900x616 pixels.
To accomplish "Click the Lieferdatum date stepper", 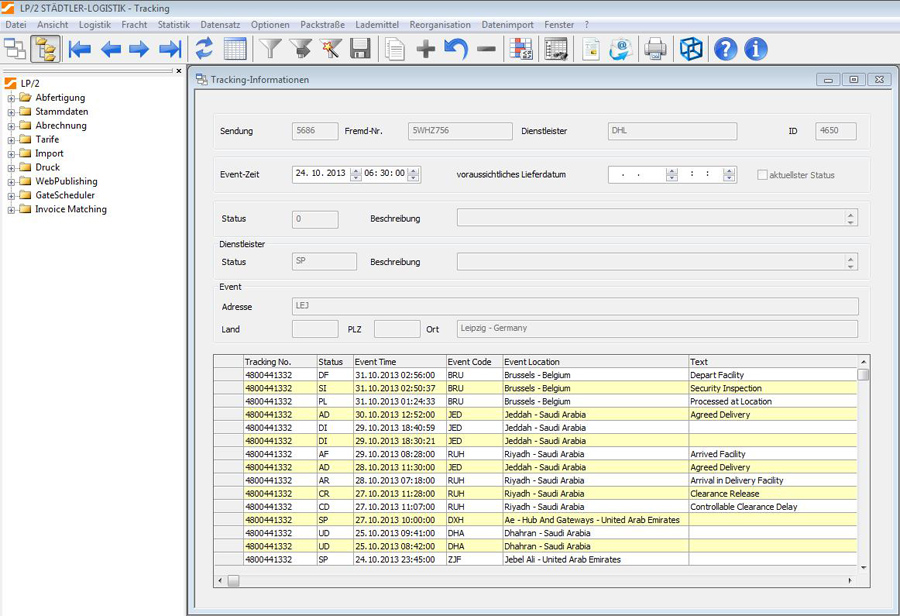I will (672, 175).
